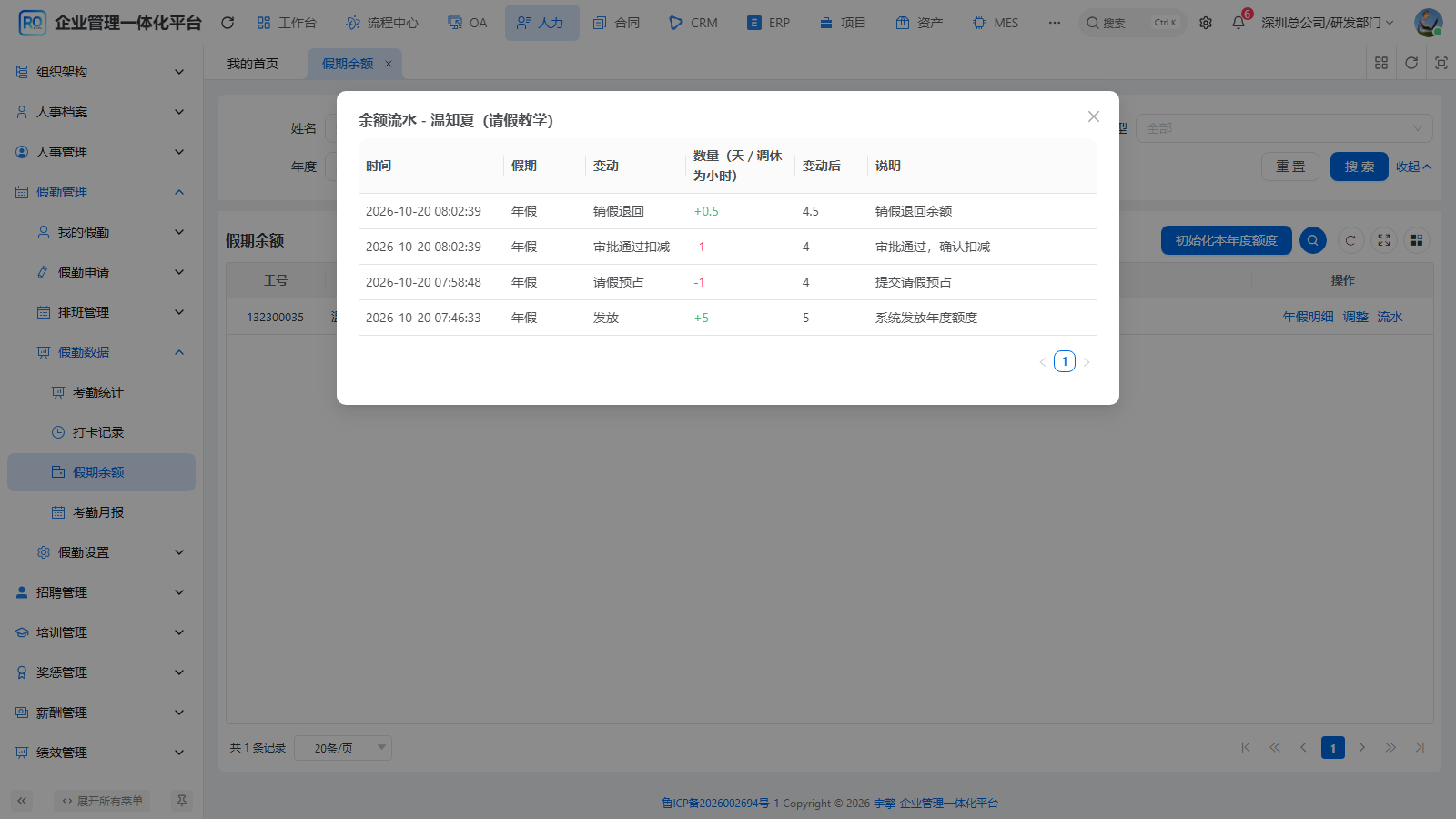Screen dimensions: 1456x819
Task: Click the 年假明细 link in the row
Action: click(x=1308, y=317)
